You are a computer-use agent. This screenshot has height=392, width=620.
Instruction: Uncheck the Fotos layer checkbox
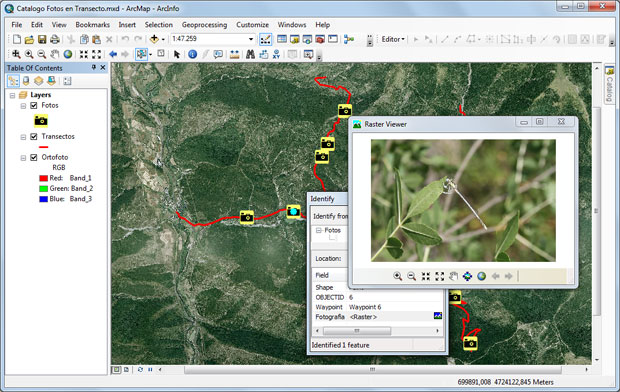click(34, 106)
